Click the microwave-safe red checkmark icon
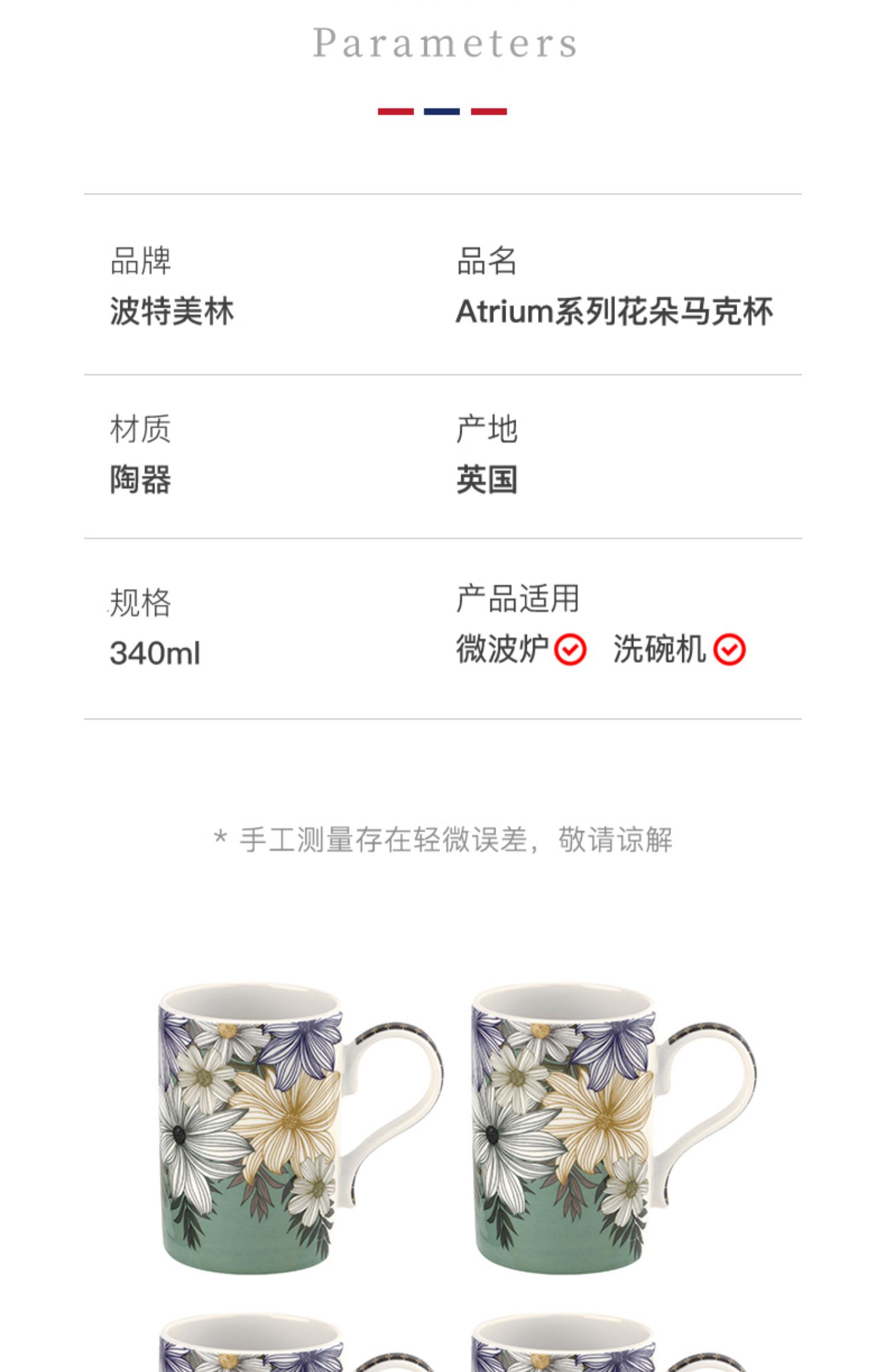Image resolution: width=886 pixels, height=1372 pixels. 570,650
